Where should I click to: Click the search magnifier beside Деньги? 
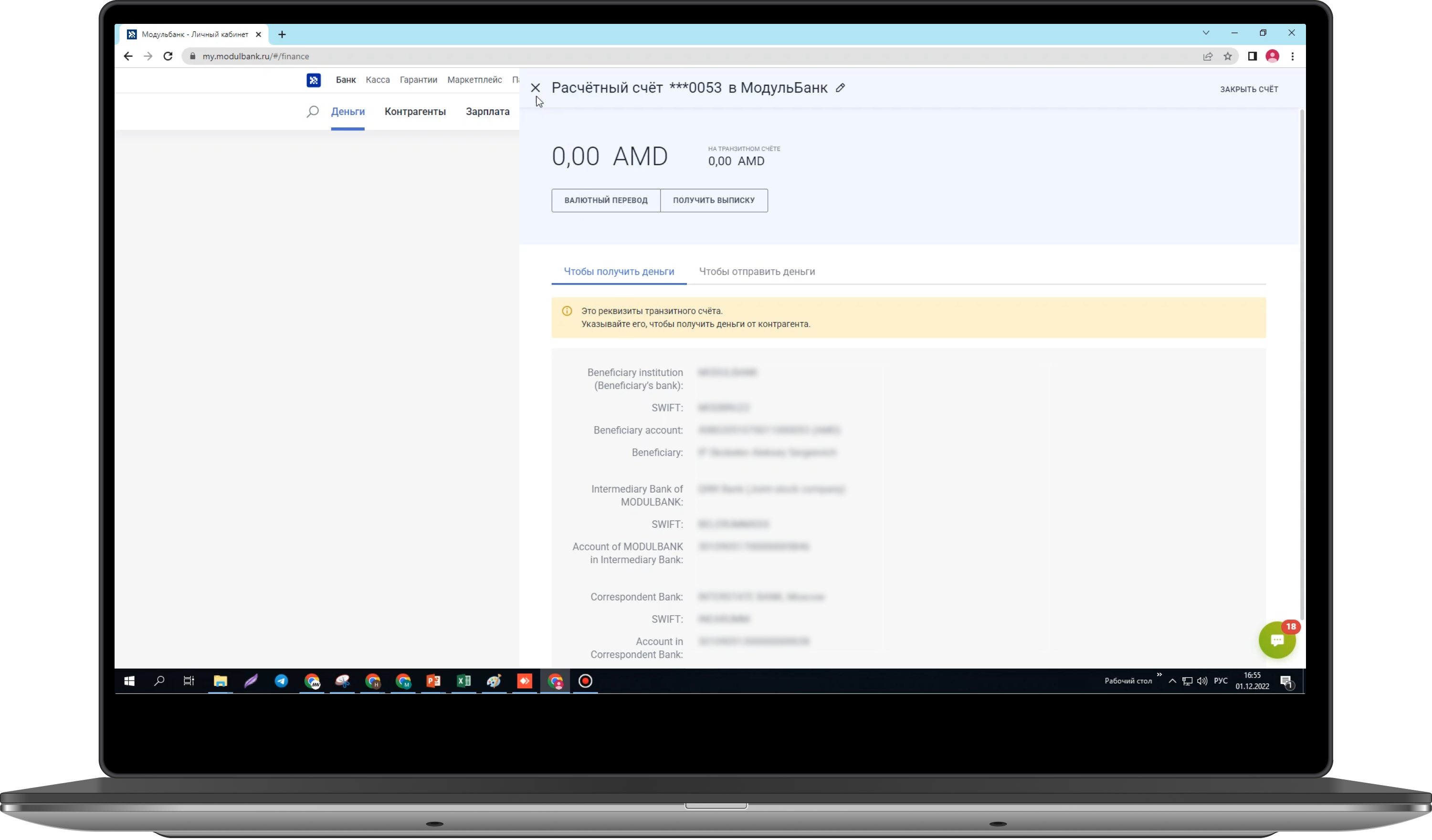[313, 112]
